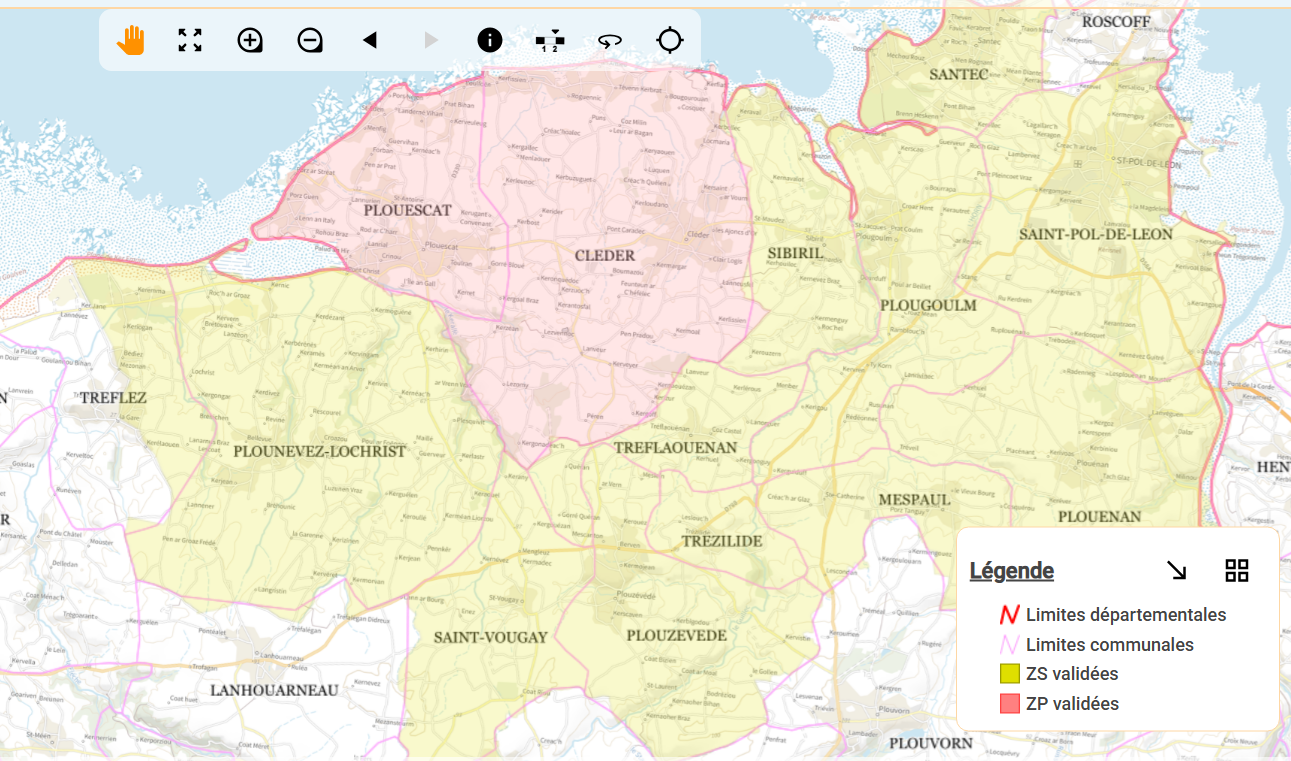The width and height of the screenshot is (1291, 761).
Task: Zoom in with the plus magnifier
Action: [250, 40]
